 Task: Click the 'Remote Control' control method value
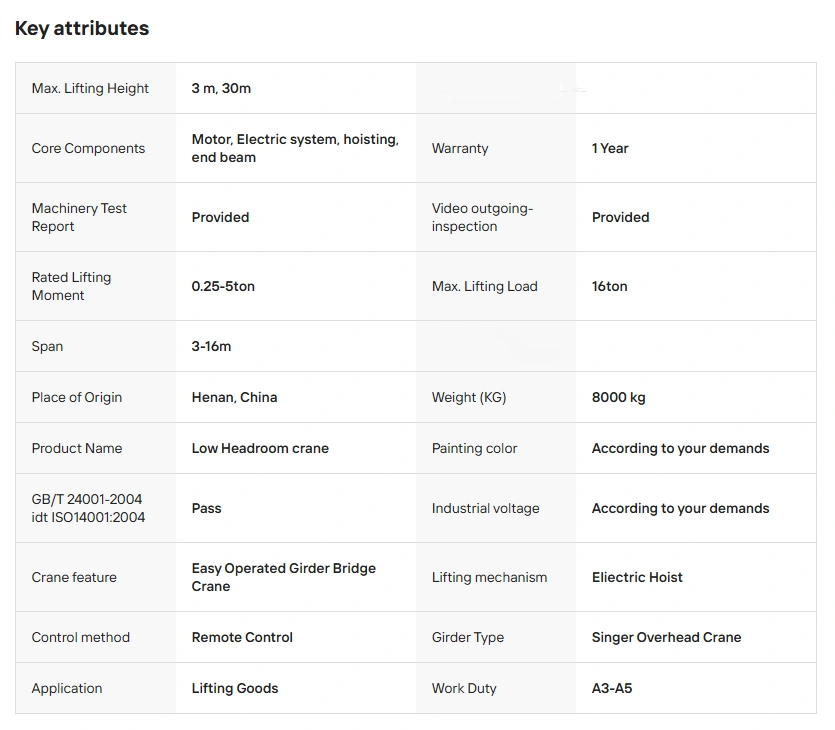pos(242,637)
